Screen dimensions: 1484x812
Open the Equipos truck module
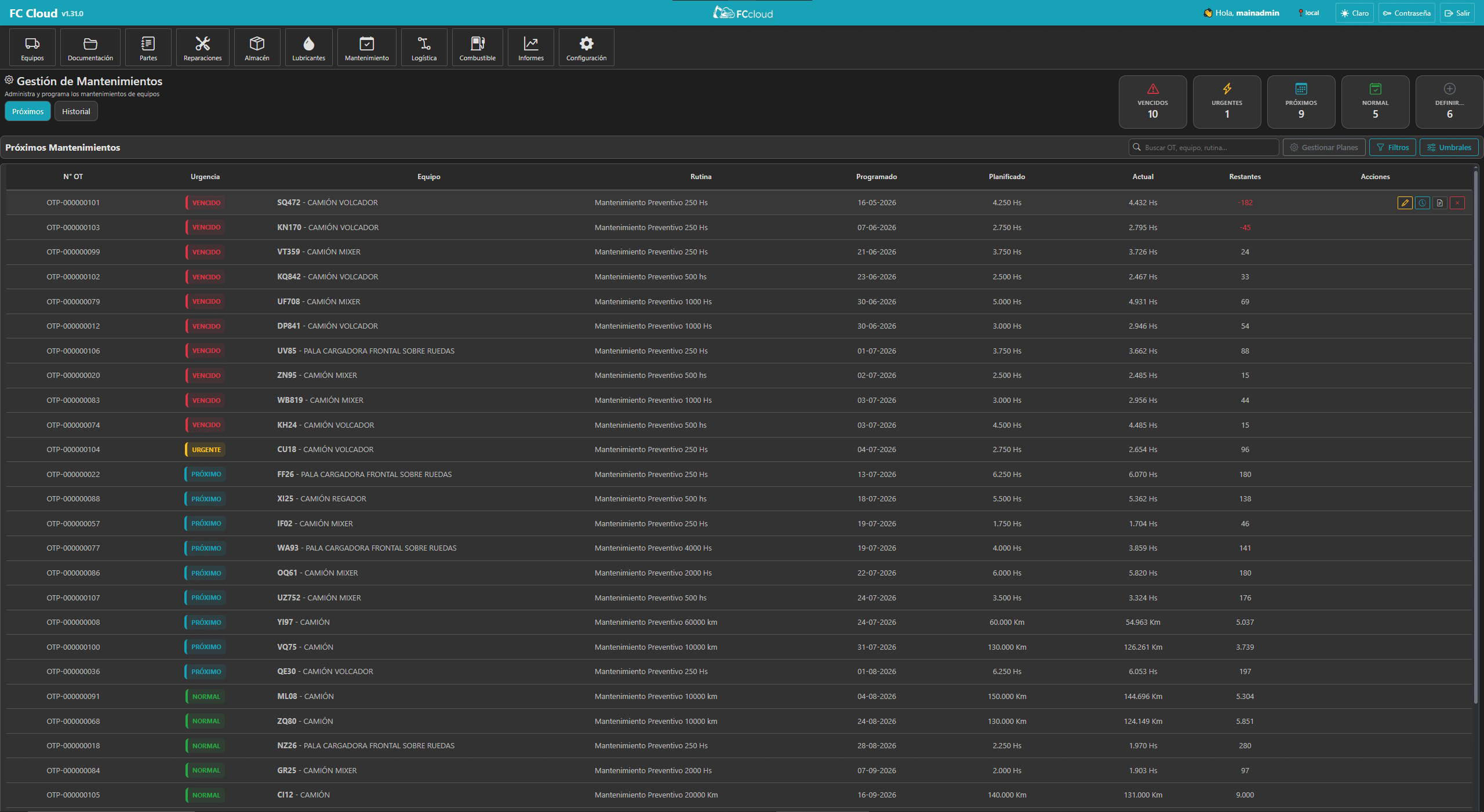[x=32, y=48]
